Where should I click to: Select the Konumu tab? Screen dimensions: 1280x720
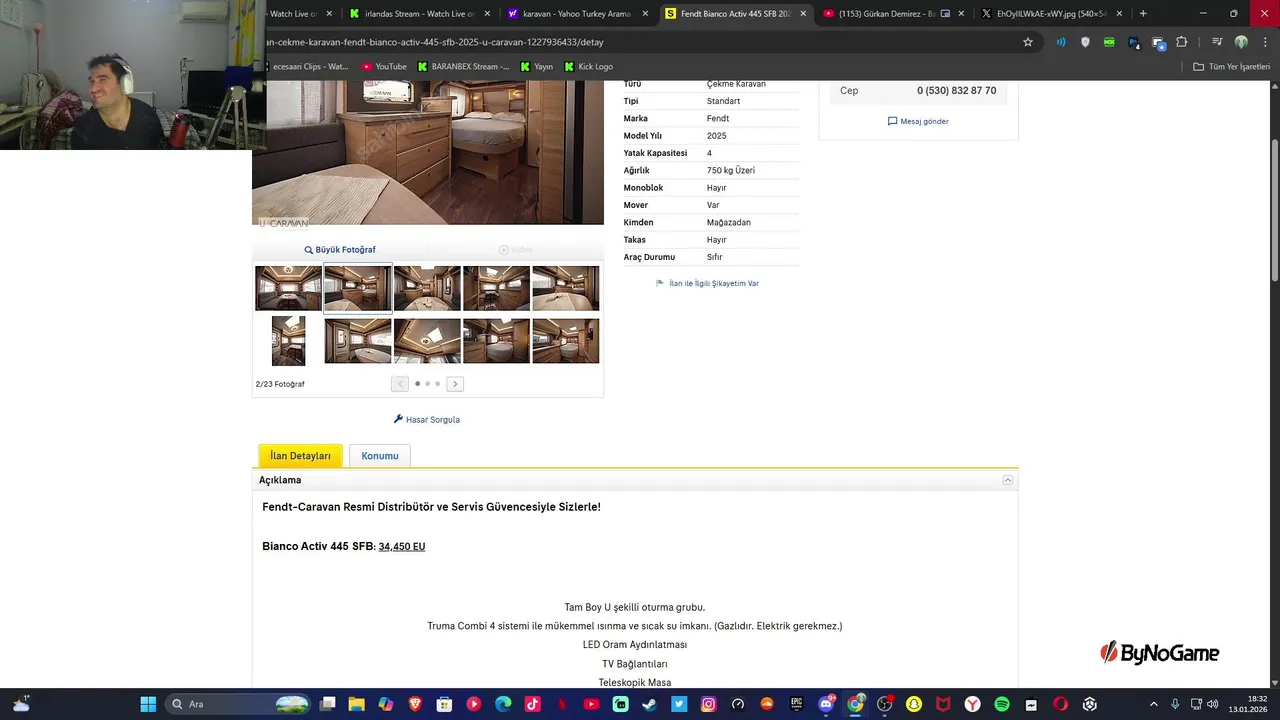coord(380,456)
